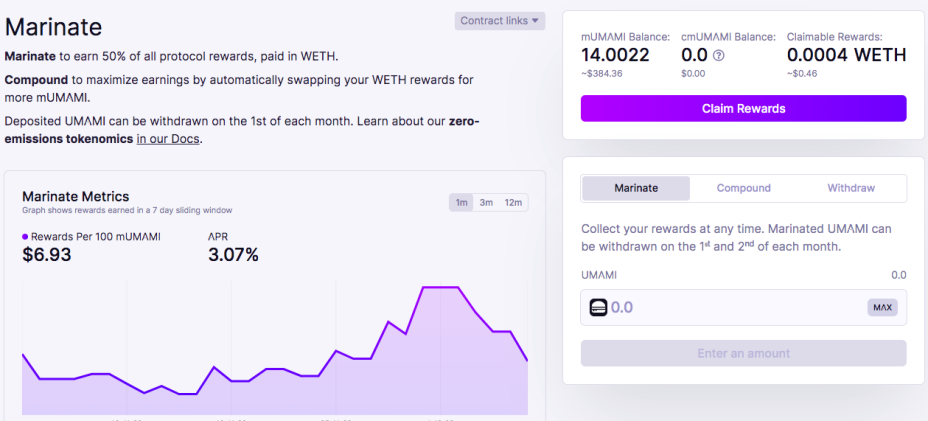
Task: Click the UMAMI token burger icon
Action: [x=598, y=307]
